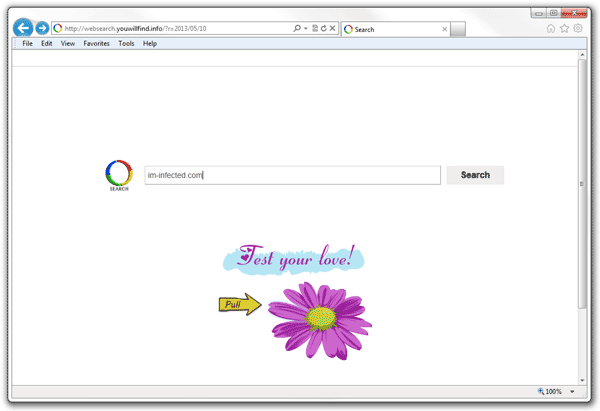Open the Tools menu
The image size is (600, 411).
click(126, 44)
